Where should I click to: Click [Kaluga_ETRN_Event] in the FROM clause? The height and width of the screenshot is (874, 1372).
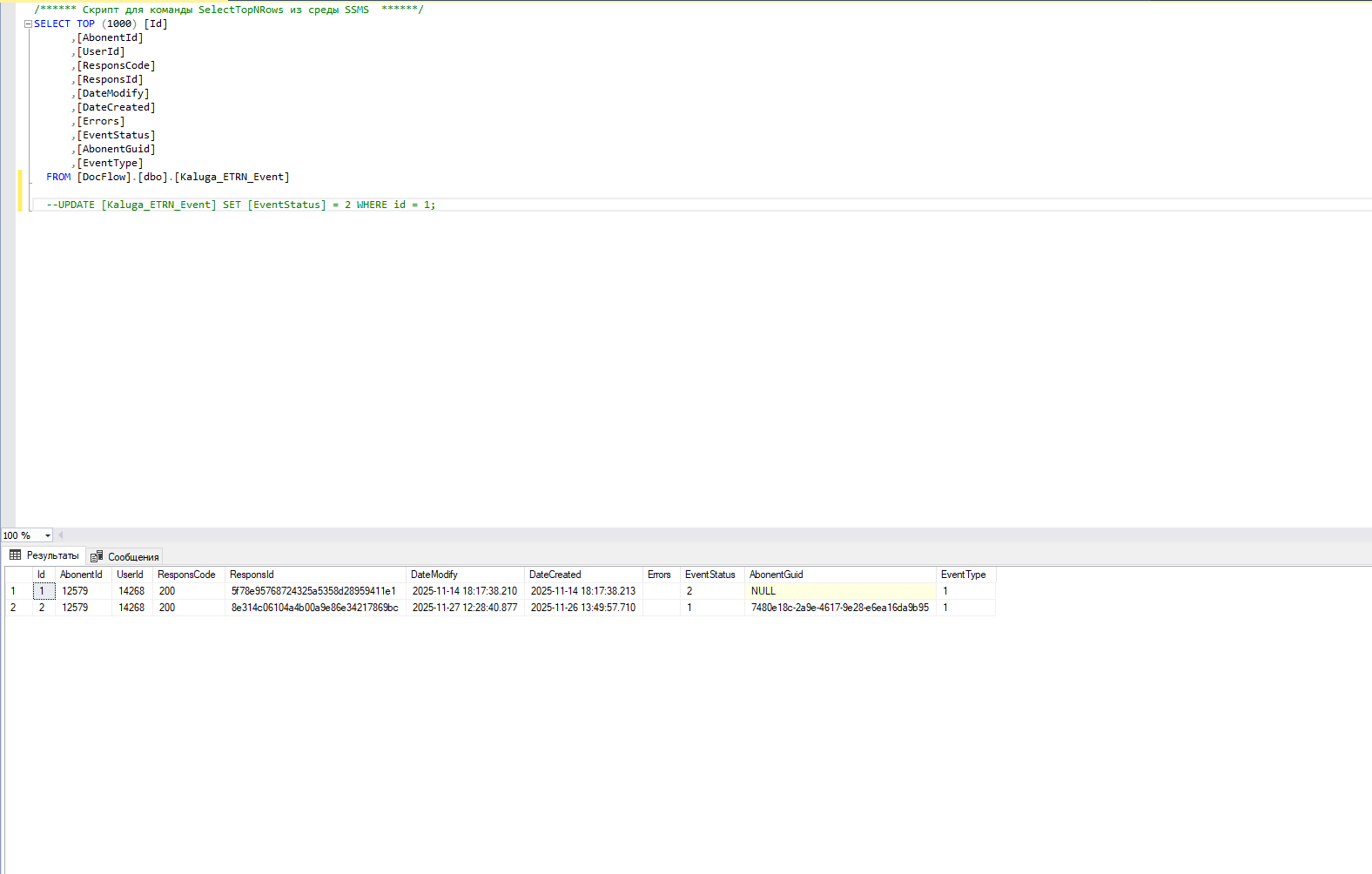pyautogui.click(x=232, y=177)
